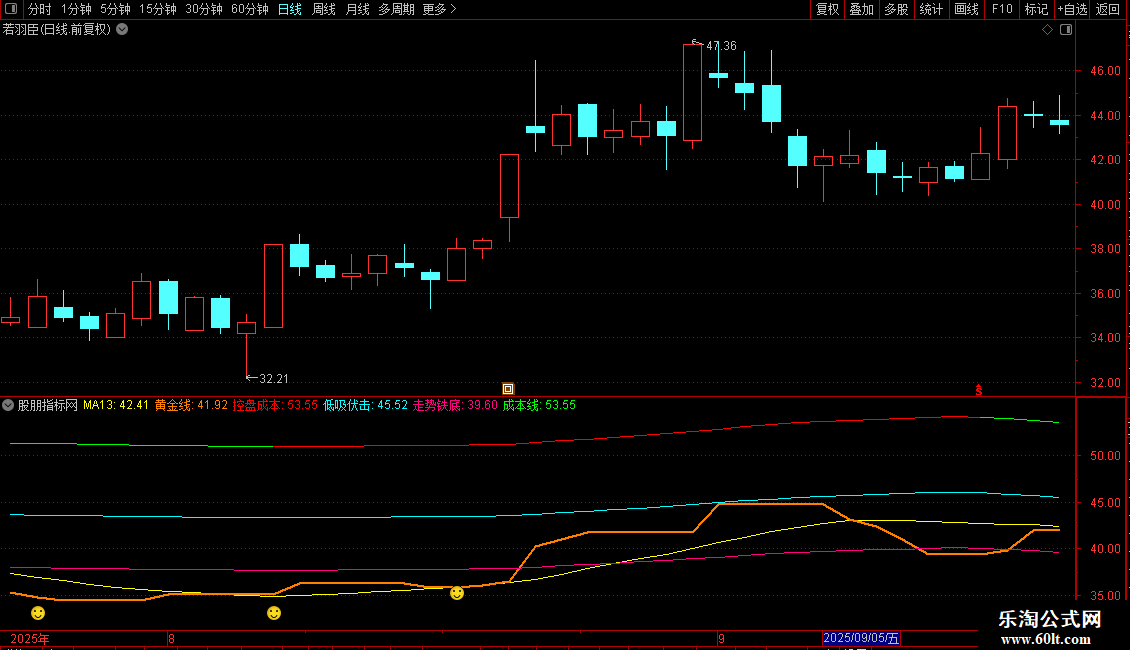
Task: Click the third smiley signal on the orange line
Action: point(457,593)
